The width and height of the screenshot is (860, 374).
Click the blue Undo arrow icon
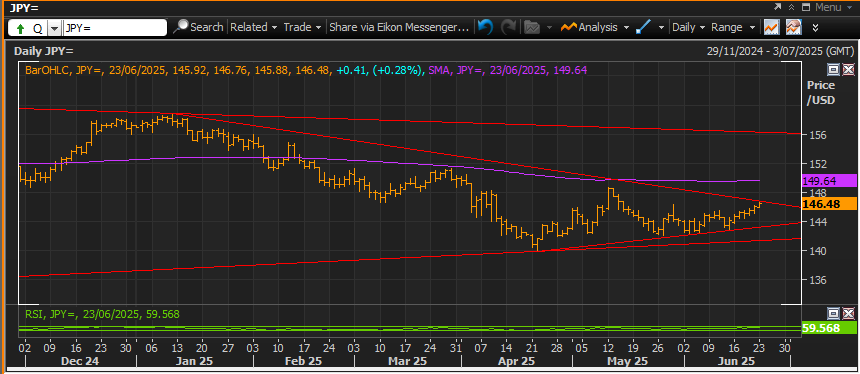[484, 27]
